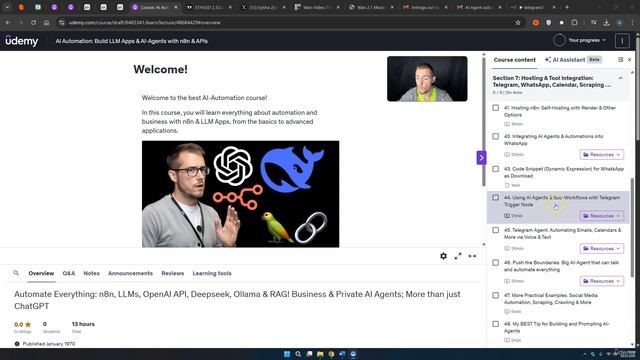Close the course content sidebar
The width and height of the screenshot is (640, 360).
[629, 60]
